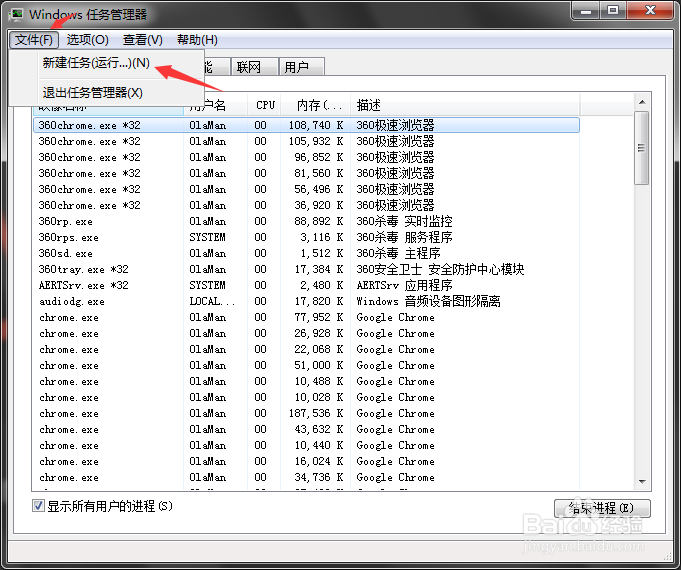Select the audiodg.exe process row
681x570 pixels.
pos(306,301)
